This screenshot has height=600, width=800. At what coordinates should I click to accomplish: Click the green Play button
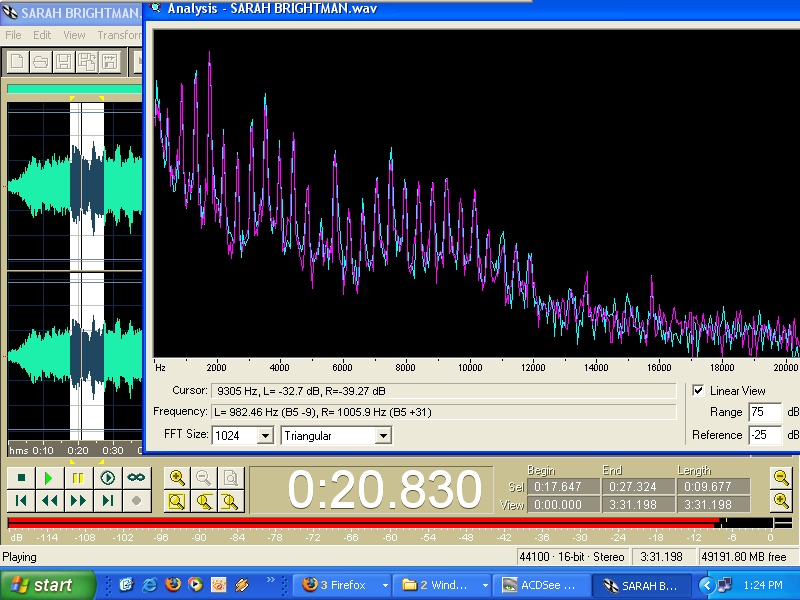[x=48, y=478]
